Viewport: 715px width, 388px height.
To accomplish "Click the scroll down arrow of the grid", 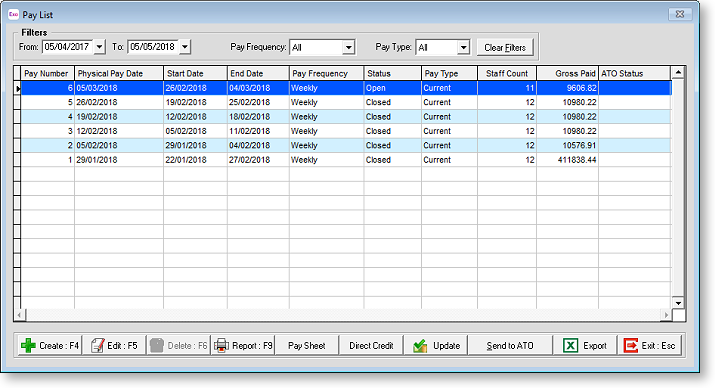I will pyautogui.click(x=678, y=303).
